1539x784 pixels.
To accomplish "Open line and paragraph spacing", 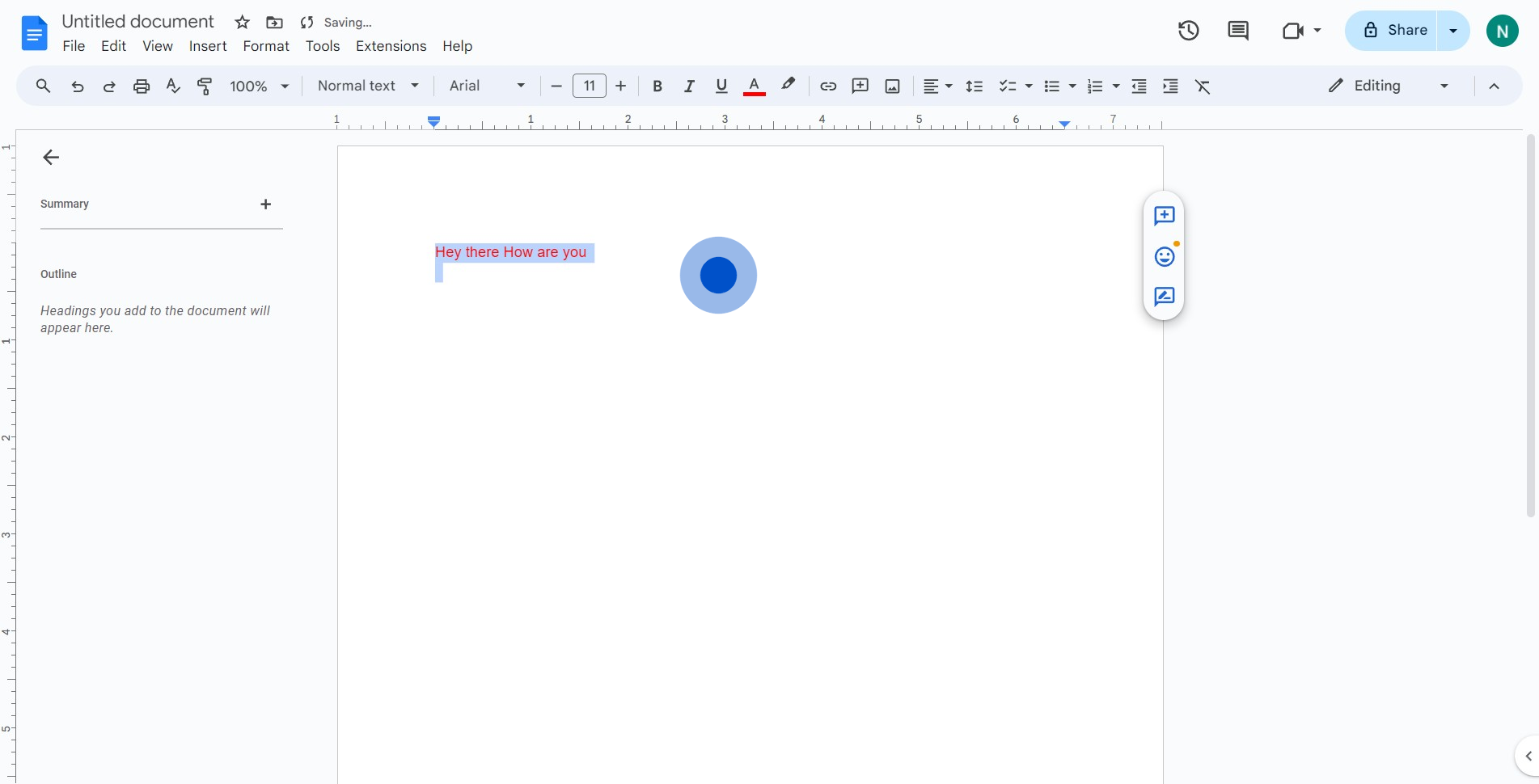I will click(x=975, y=86).
